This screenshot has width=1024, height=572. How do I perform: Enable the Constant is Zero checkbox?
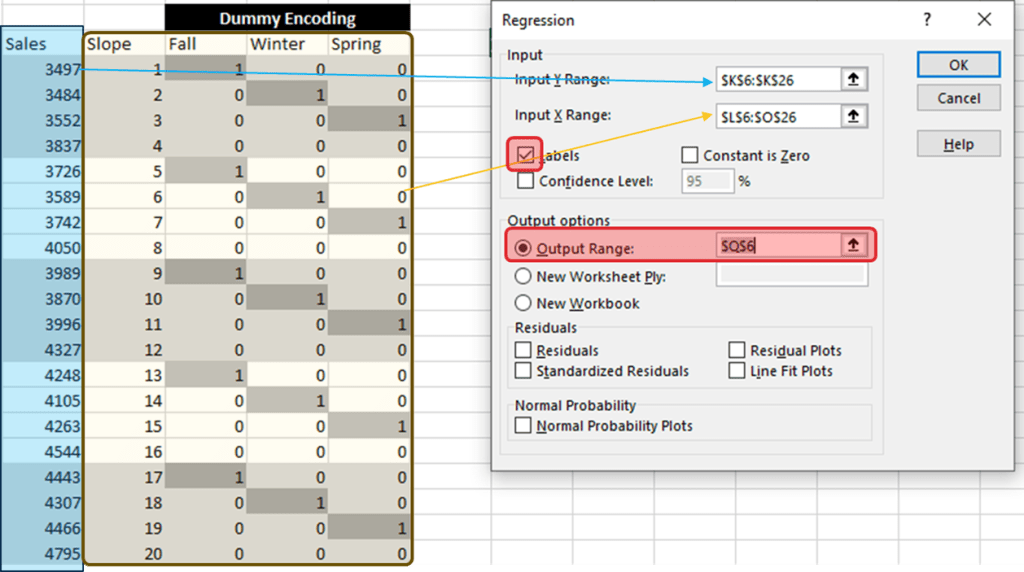click(689, 155)
